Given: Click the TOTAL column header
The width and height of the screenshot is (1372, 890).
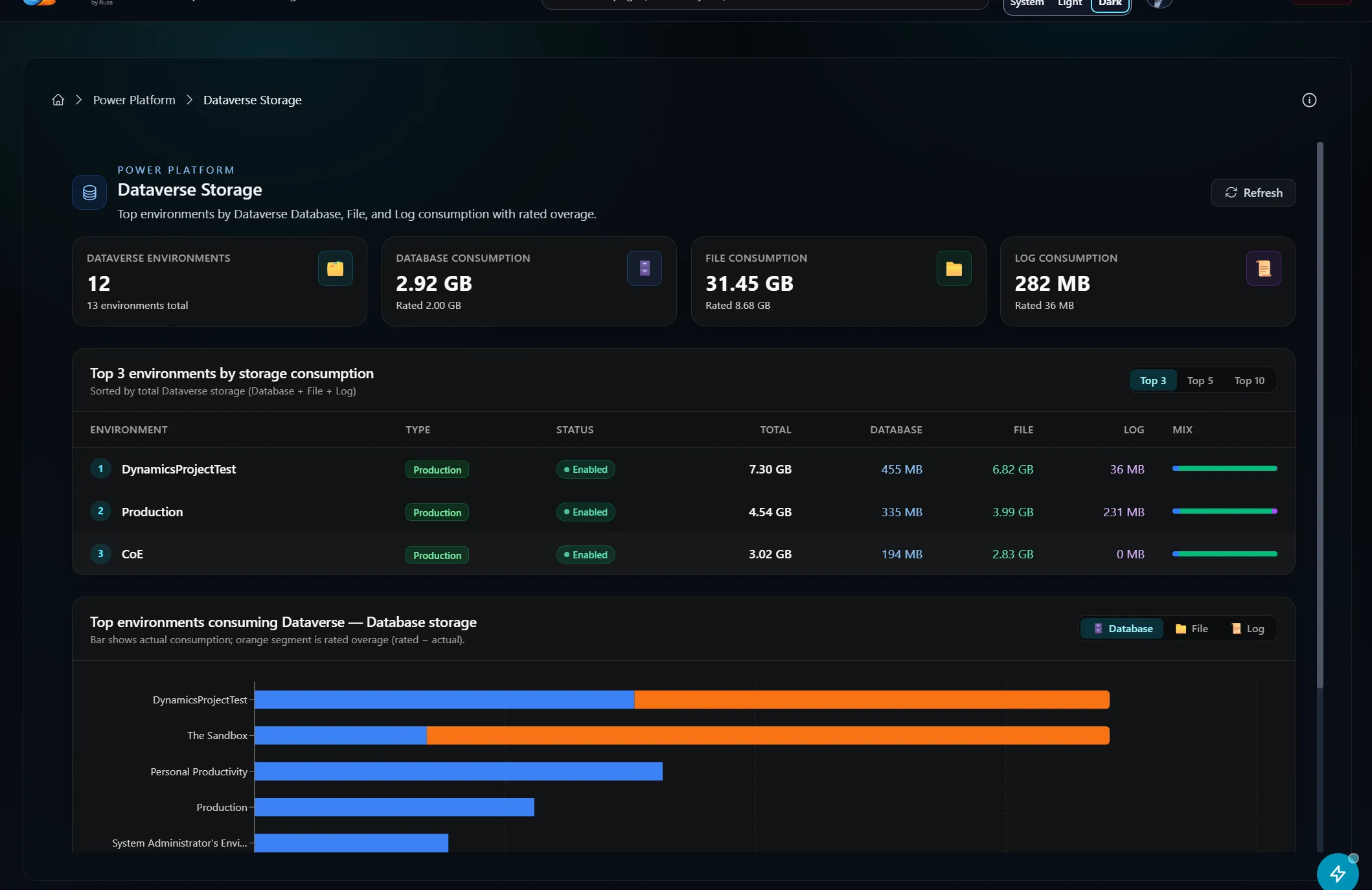Looking at the screenshot, I should coord(776,429).
